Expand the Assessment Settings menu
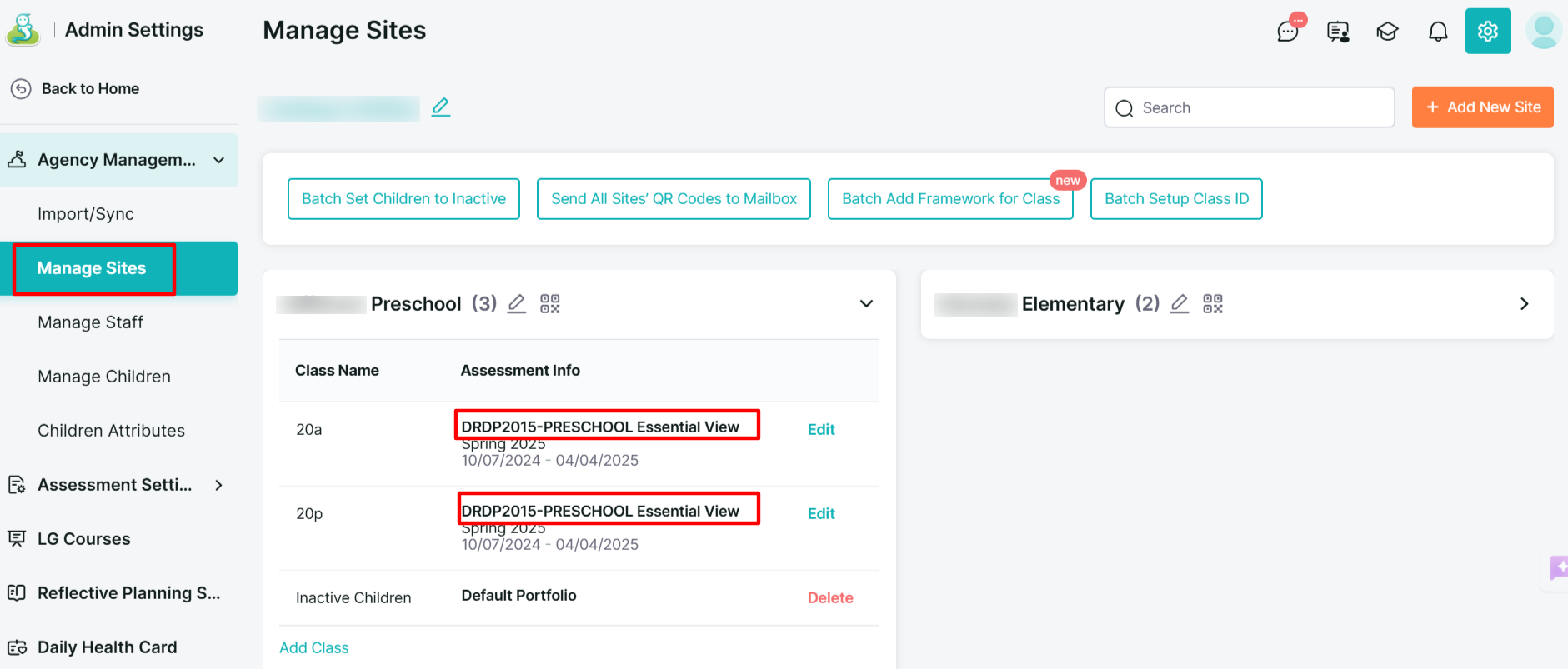1568x669 pixels. point(218,485)
